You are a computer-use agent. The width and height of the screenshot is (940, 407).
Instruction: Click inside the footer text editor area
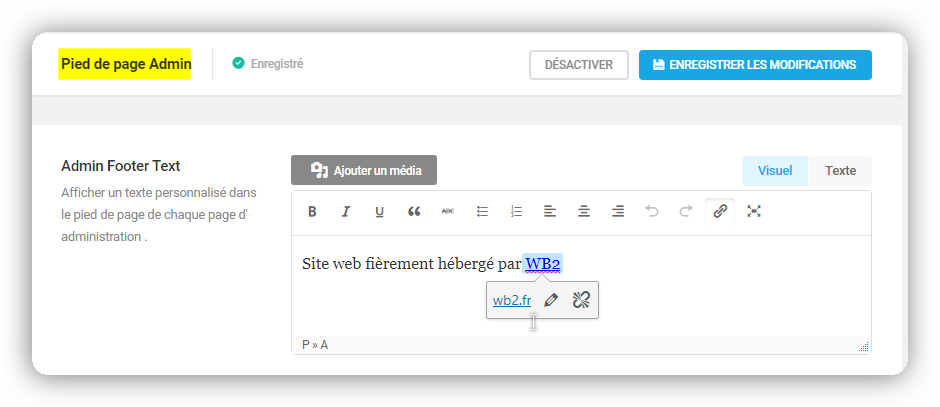pos(581,286)
